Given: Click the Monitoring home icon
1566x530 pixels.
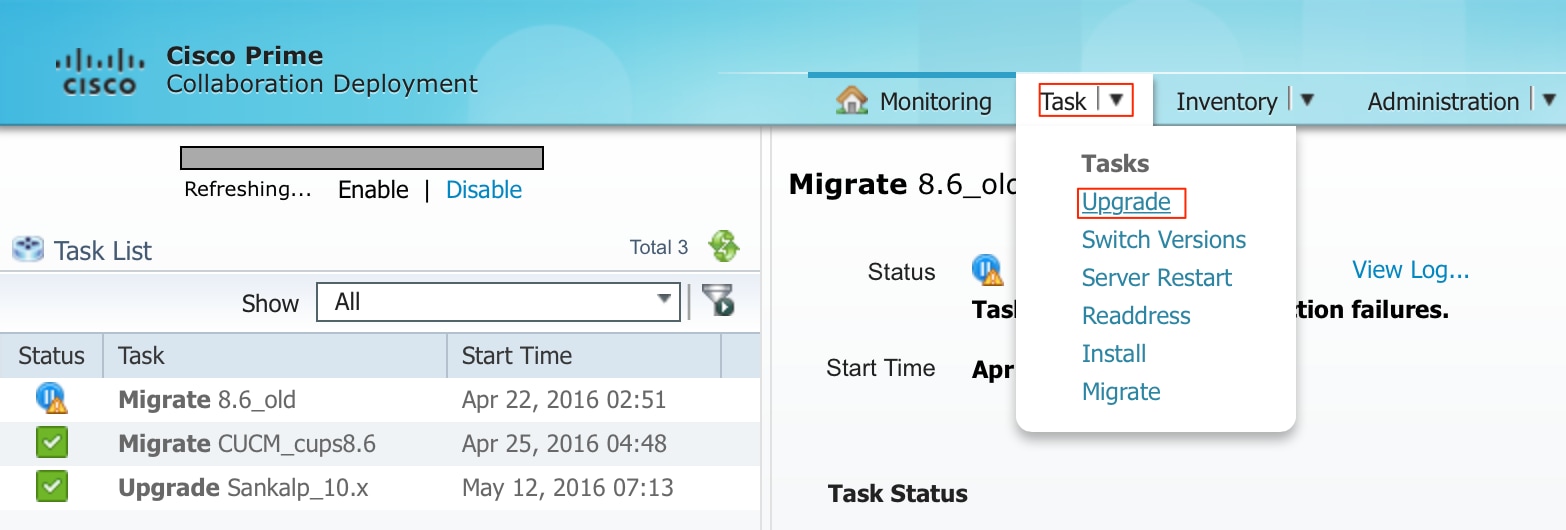Looking at the screenshot, I should click(851, 100).
